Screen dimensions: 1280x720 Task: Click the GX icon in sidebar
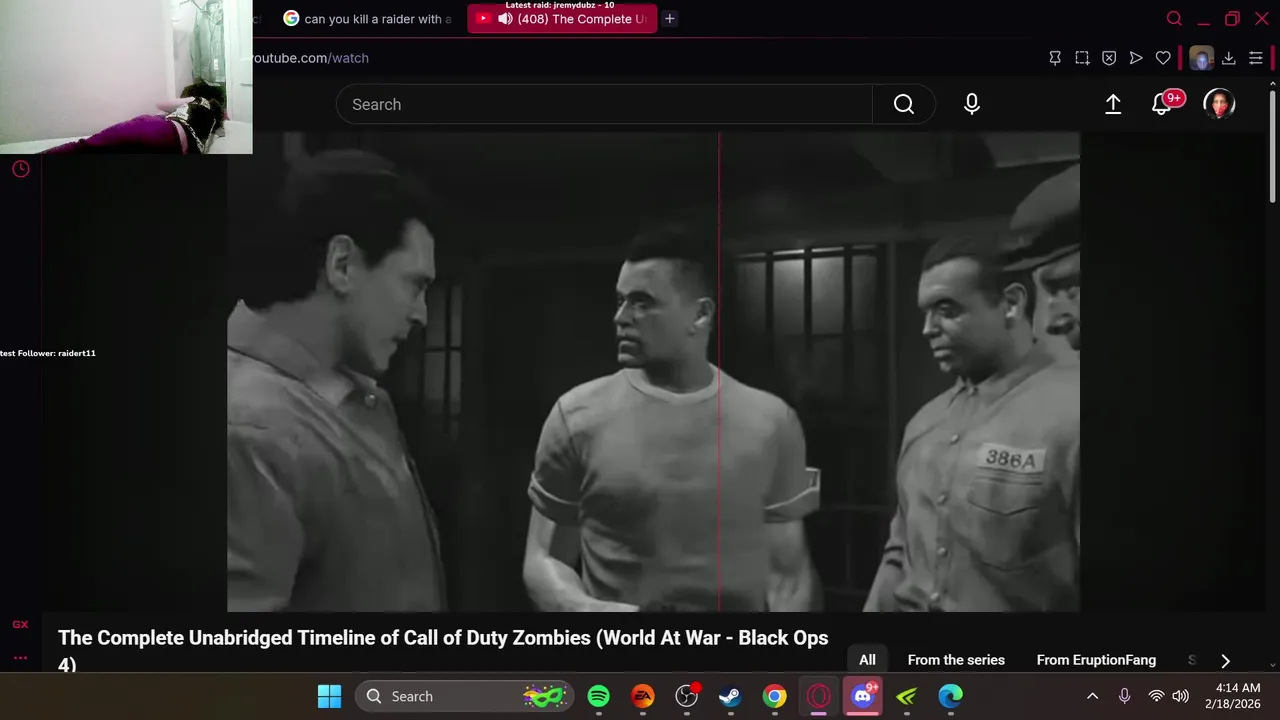pyautogui.click(x=20, y=625)
